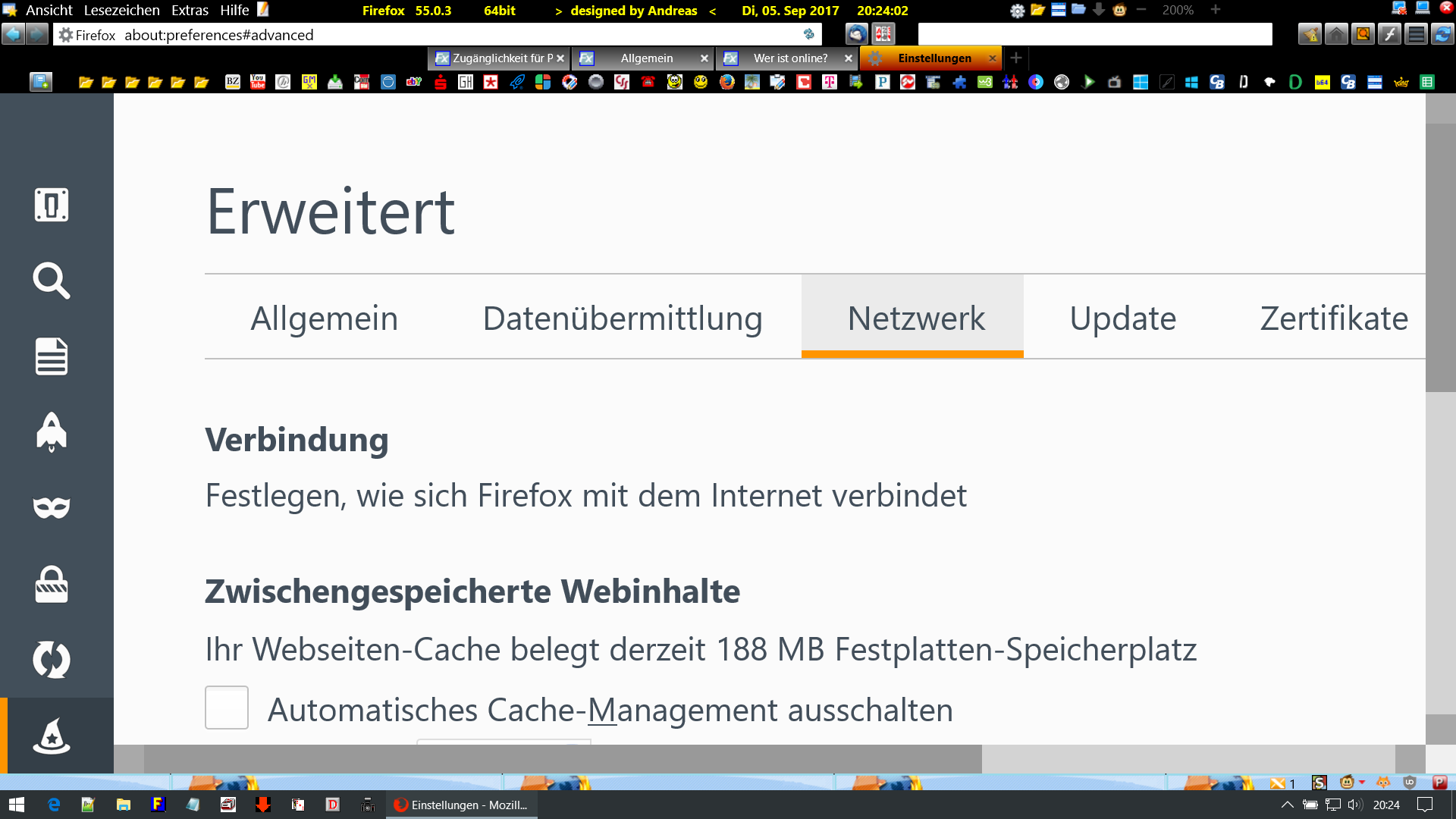Click the Thunderbird mail toolbar icon
This screenshot has width=1456, height=819.
857,34
